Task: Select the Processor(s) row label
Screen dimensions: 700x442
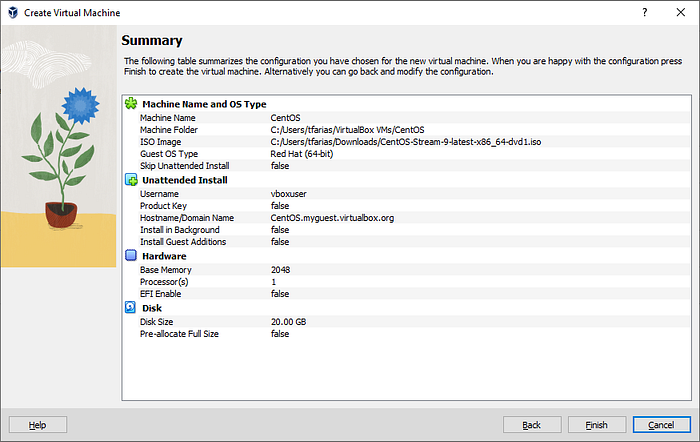Action: (164, 282)
